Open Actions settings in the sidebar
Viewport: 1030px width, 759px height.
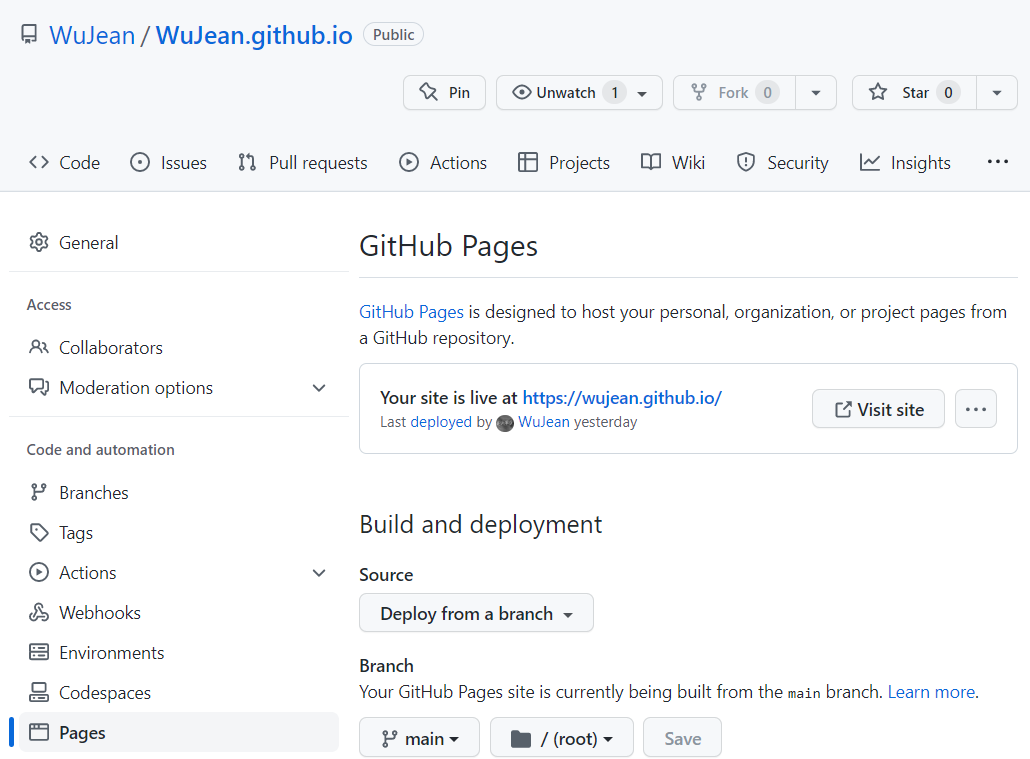pos(179,573)
